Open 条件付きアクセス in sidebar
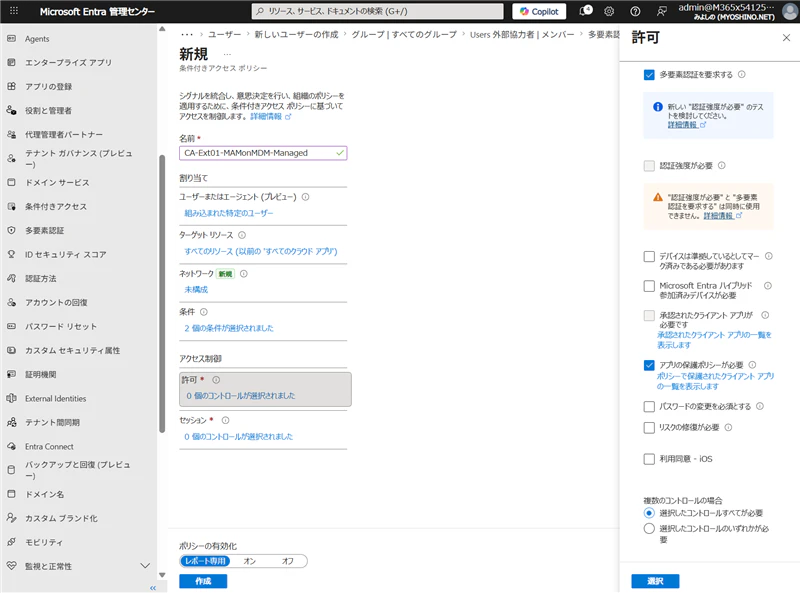This screenshot has width=800, height=593. click(x=56, y=206)
